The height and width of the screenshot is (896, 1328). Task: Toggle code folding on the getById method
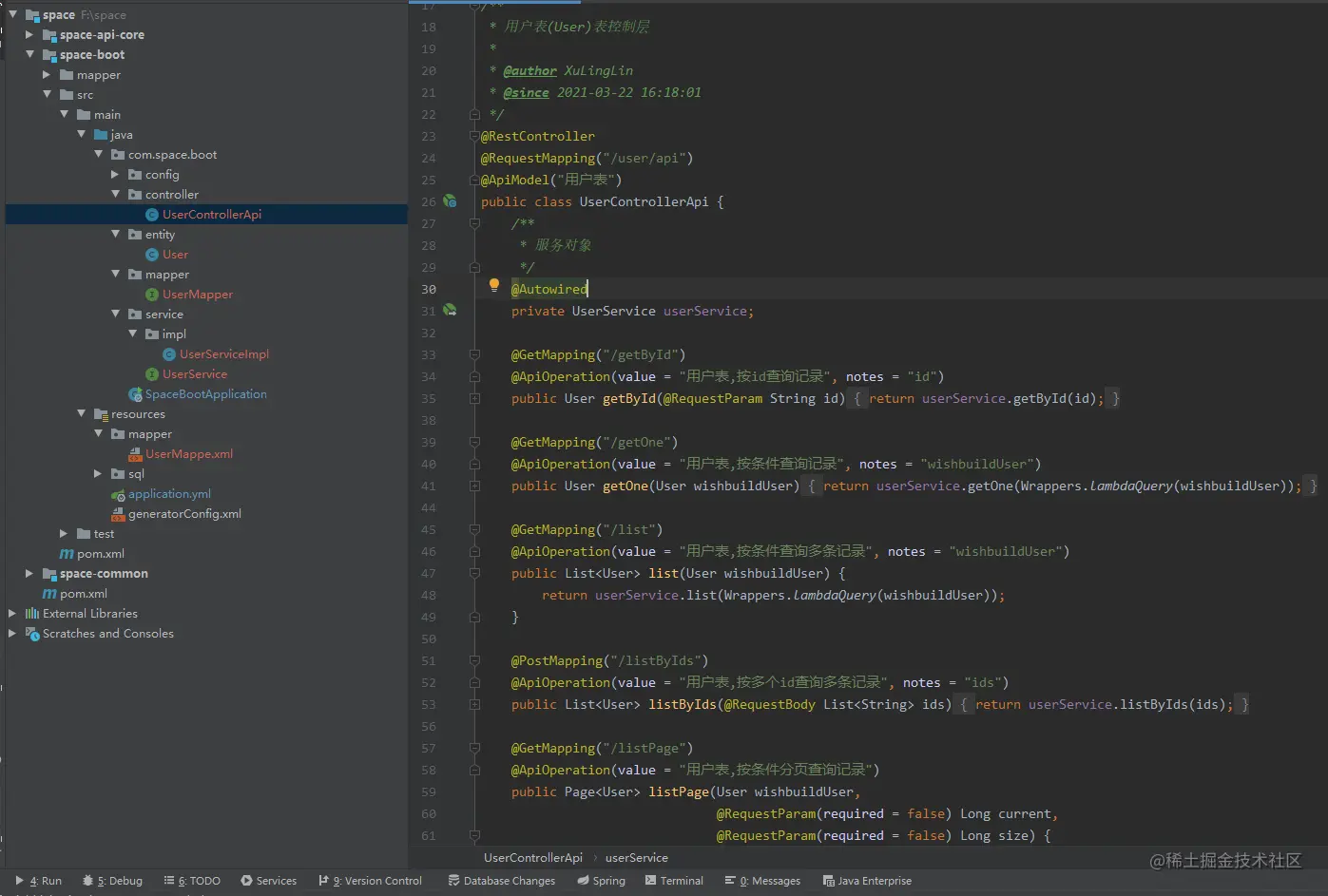(x=474, y=399)
